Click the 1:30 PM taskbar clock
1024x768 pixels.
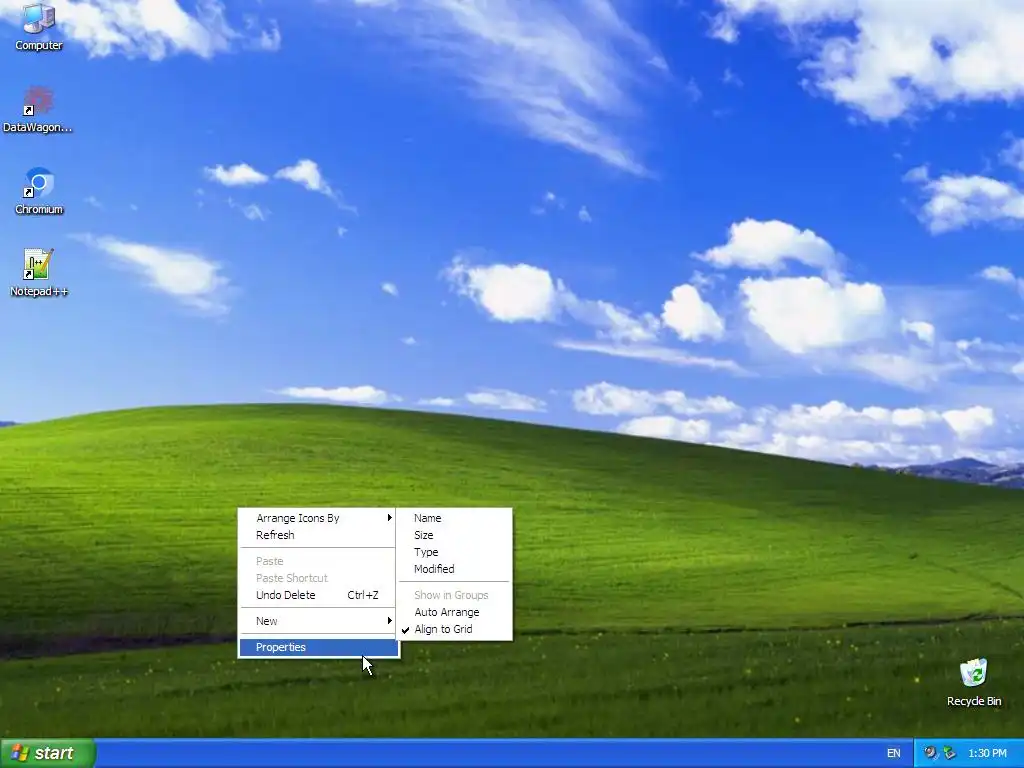click(987, 753)
